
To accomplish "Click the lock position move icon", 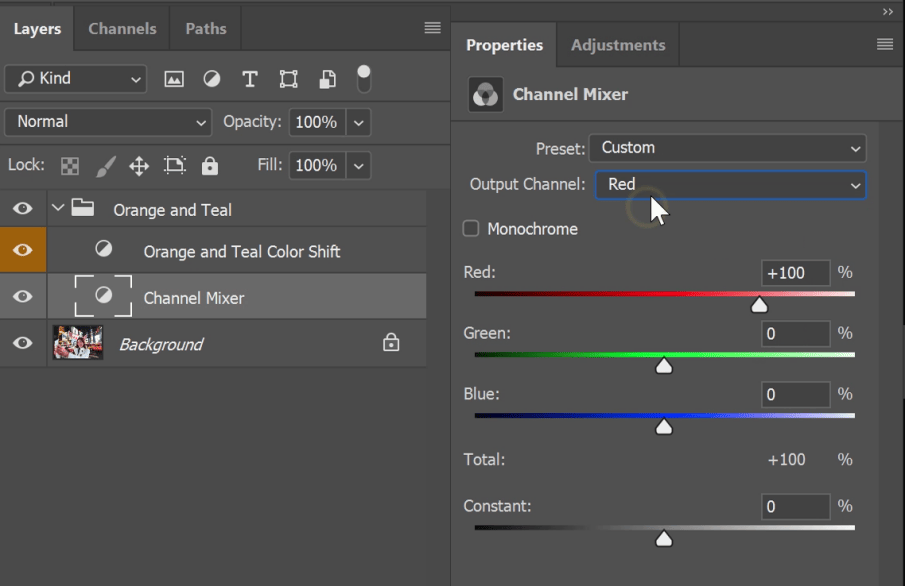I will tap(139, 165).
